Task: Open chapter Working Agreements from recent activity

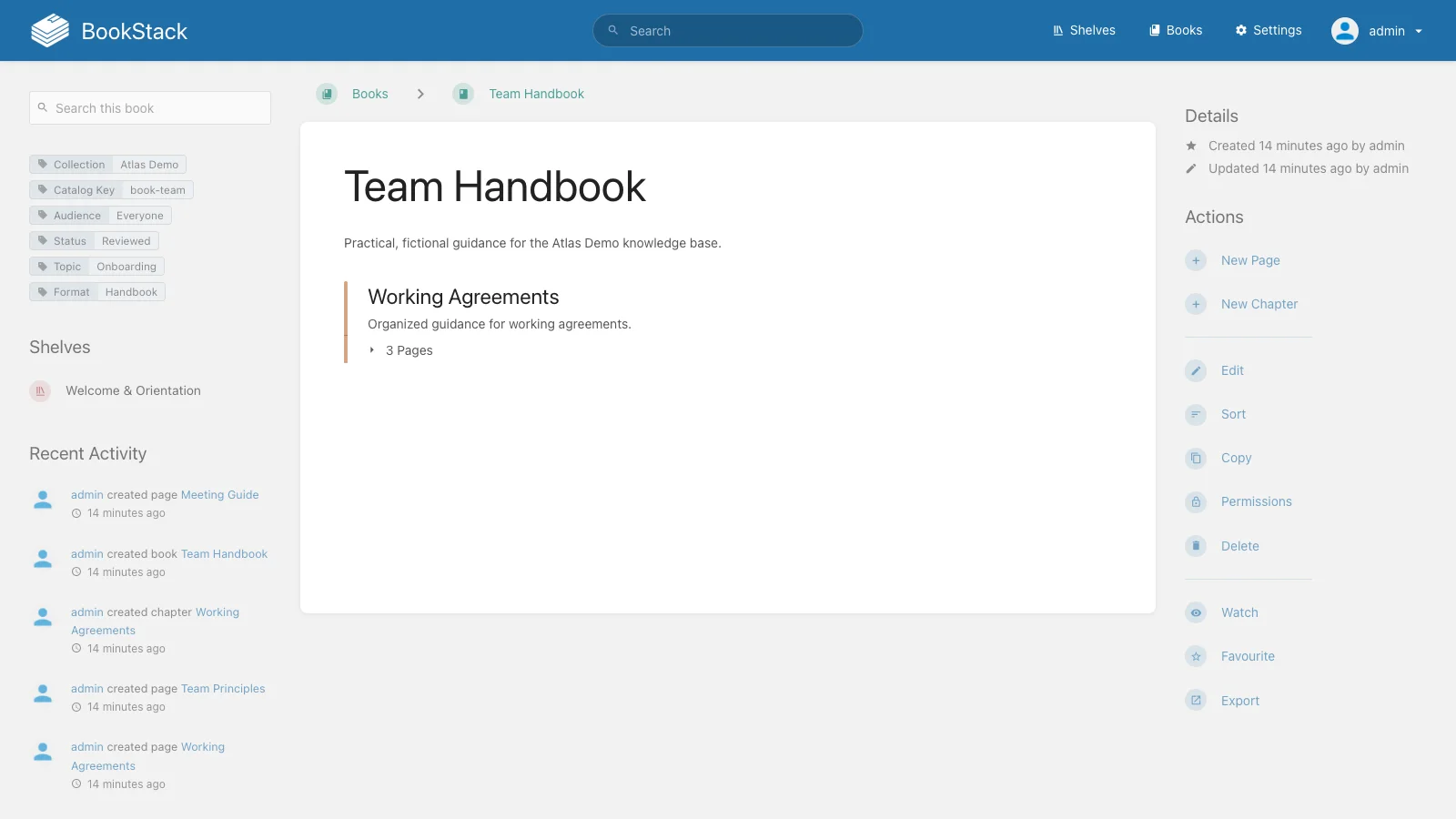Action: point(155,622)
